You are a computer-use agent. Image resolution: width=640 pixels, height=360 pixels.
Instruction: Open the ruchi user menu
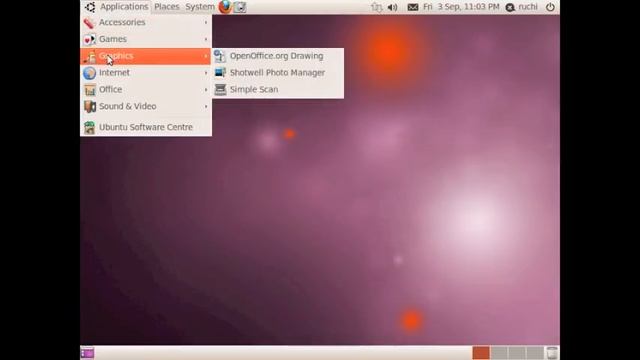pos(522,7)
